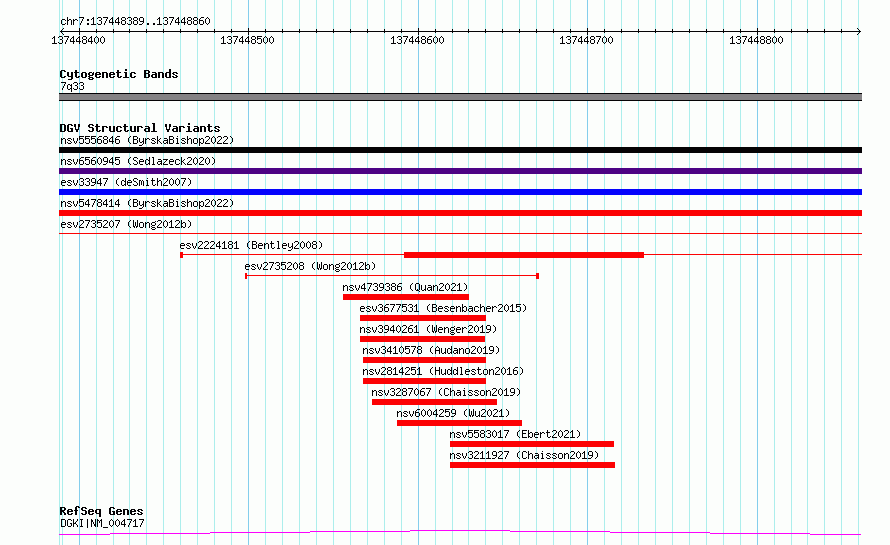The width and height of the screenshot is (890, 545).
Task: Click ruler position 137448800
Action: coord(756,40)
